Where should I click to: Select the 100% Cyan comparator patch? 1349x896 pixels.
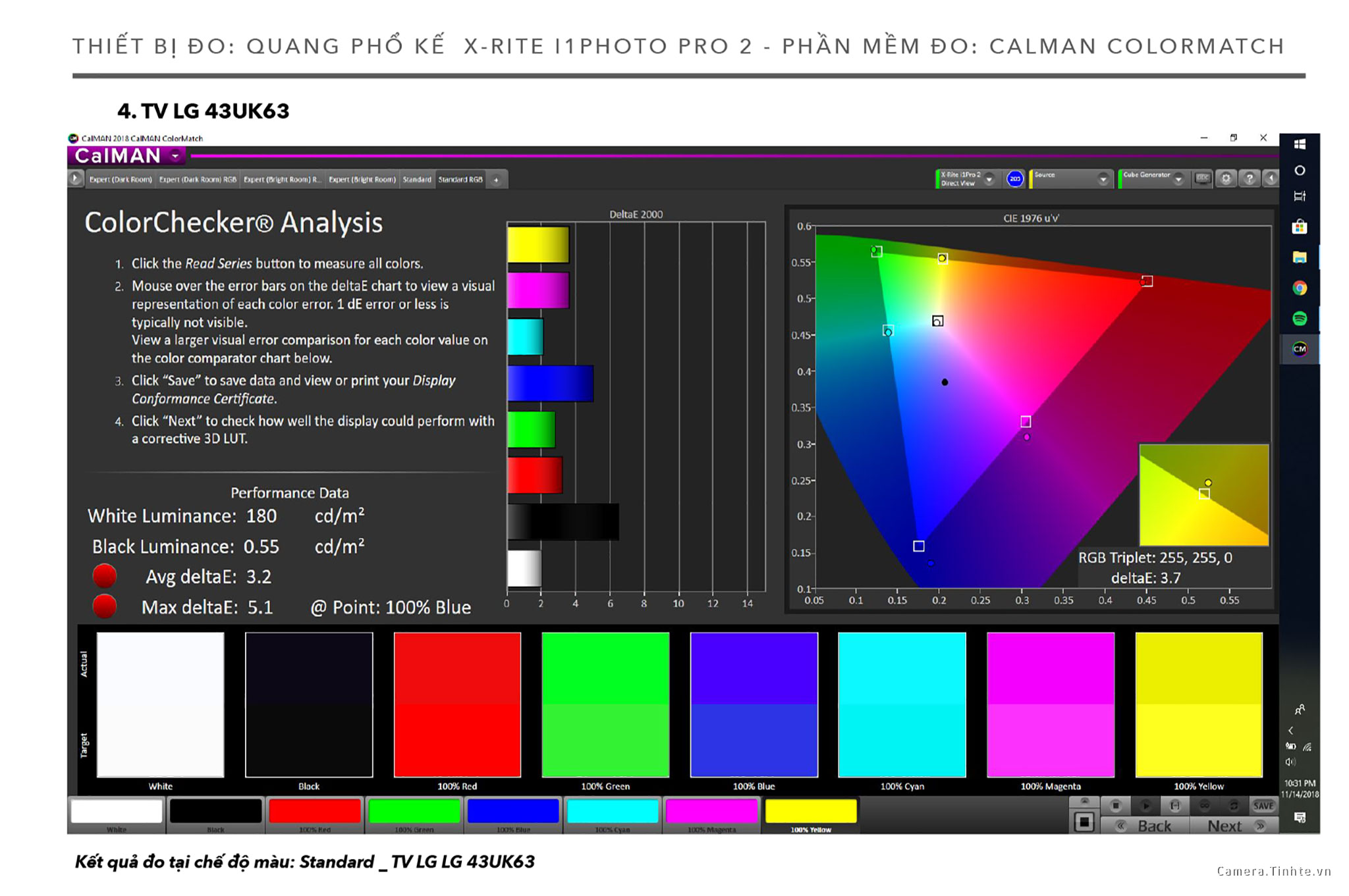pos(902,704)
